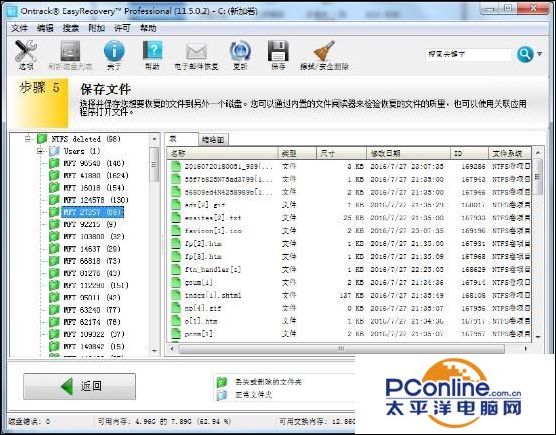Click into the search keyword field

(468, 54)
